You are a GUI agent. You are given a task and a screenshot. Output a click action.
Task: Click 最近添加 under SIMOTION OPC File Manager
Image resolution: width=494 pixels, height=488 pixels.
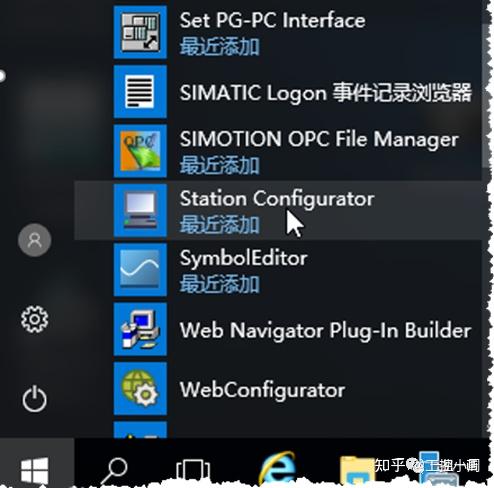[x=220, y=165]
